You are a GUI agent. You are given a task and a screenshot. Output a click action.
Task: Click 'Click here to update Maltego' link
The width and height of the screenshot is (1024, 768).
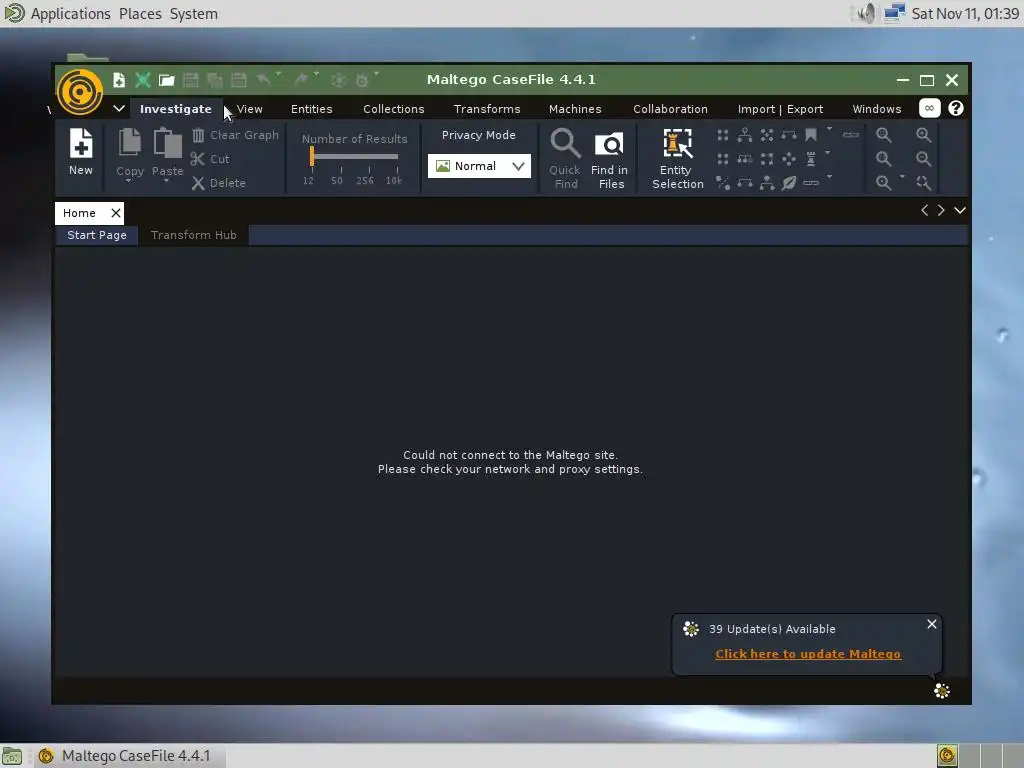(x=808, y=654)
